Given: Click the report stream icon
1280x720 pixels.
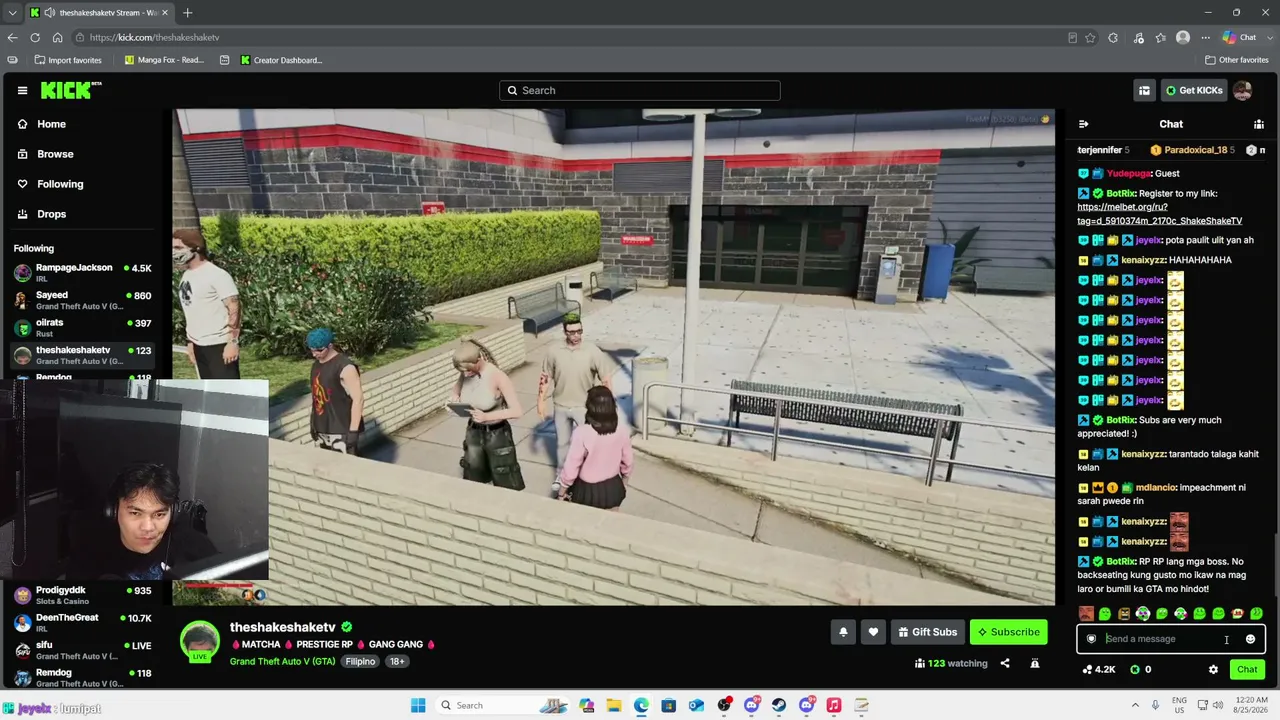Looking at the screenshot, I should [x=1035, y=663].
